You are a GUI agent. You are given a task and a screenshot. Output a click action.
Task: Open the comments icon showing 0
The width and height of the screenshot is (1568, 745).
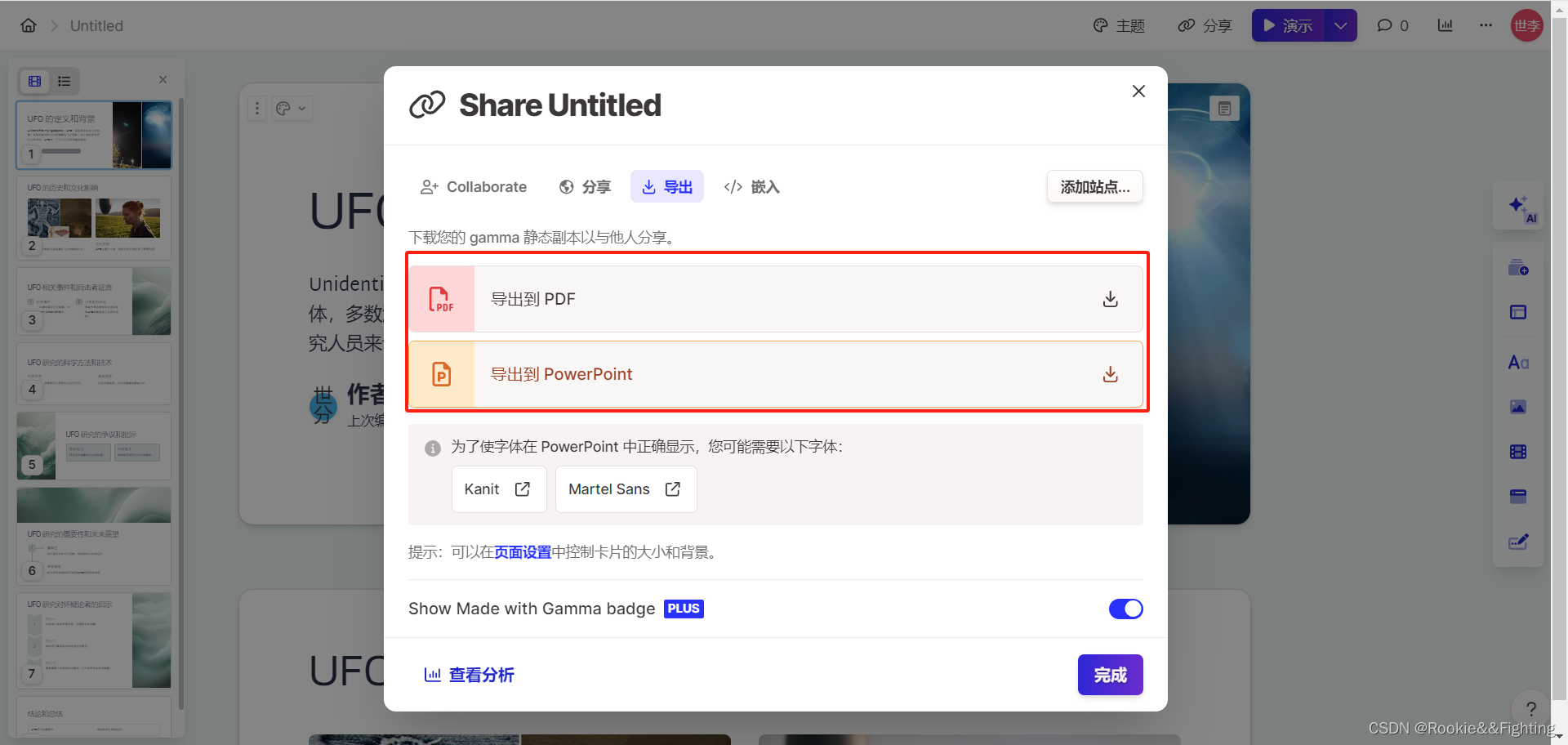click(x=1392, y=25)
